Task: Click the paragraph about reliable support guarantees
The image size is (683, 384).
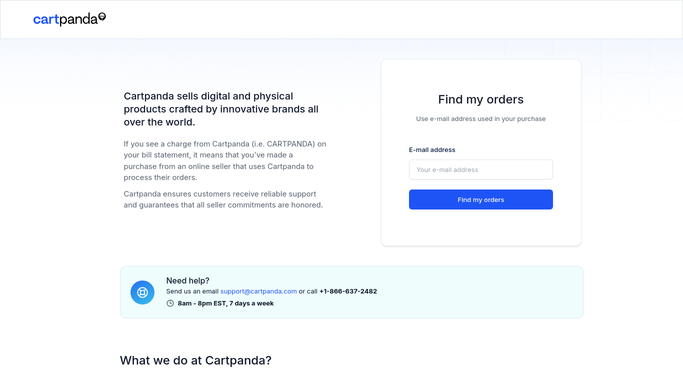Action: click(x=223, y=199)
